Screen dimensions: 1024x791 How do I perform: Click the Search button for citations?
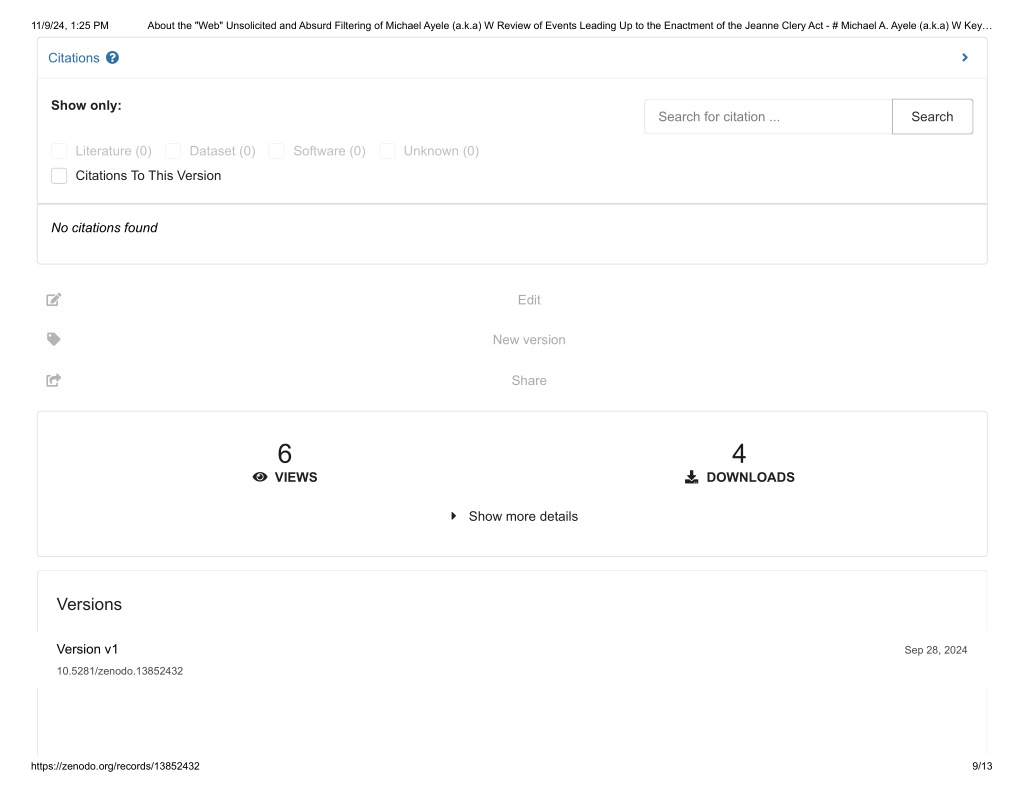pyautogui.click(x=932, y=117)
